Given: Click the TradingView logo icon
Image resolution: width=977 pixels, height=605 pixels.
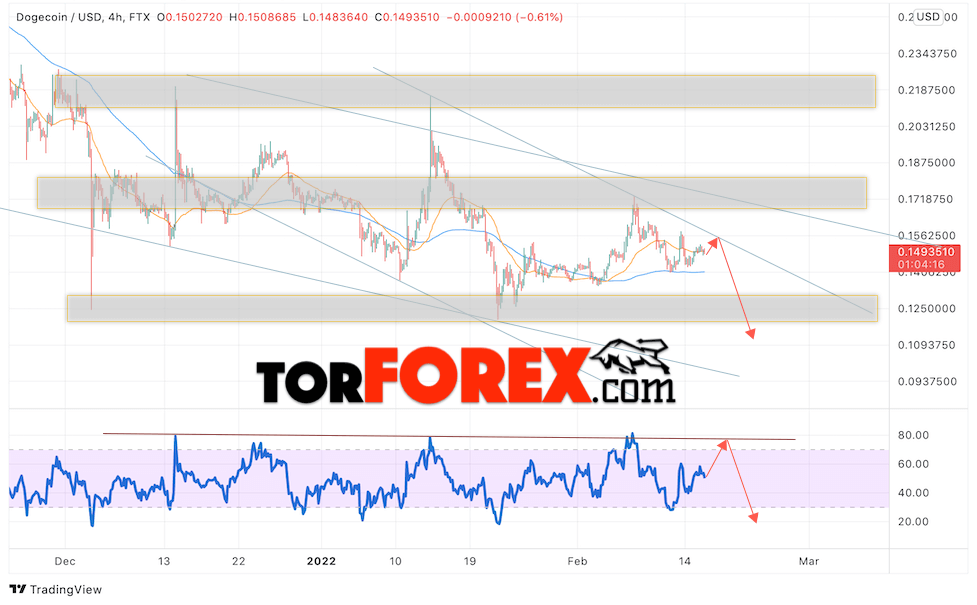Looking at the screenshot, I should point(17,589).
